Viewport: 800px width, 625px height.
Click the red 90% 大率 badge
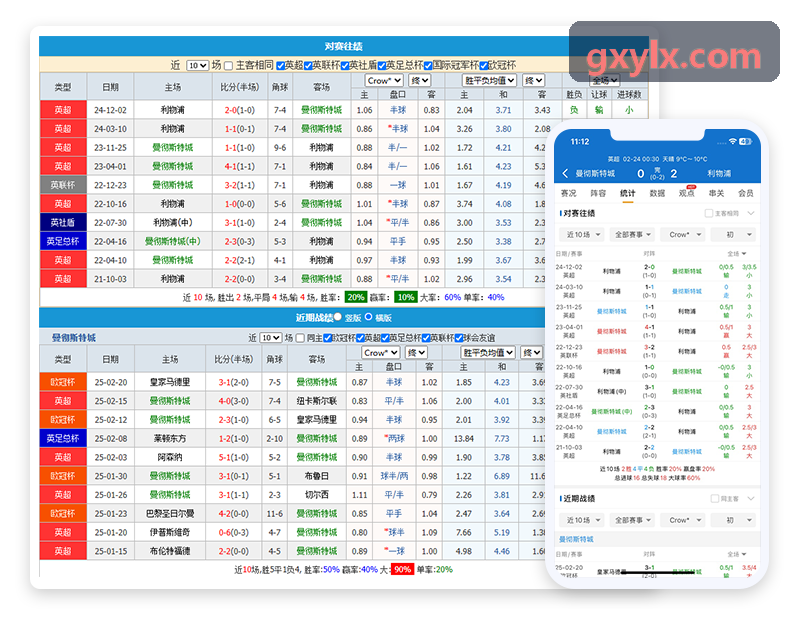[x=402, y=569]
